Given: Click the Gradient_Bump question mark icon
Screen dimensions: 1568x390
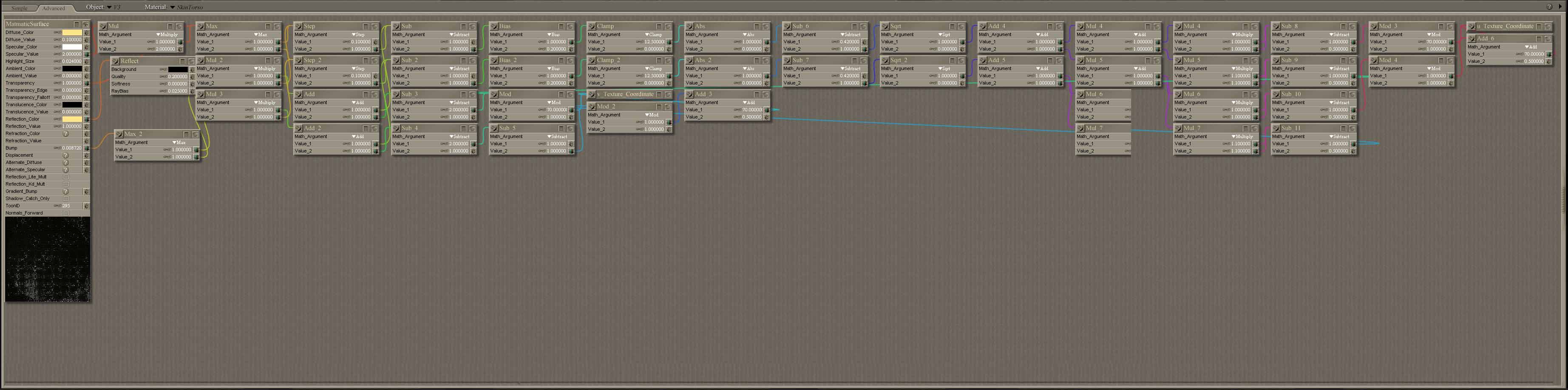Looking at the screenshot, I should pos(66,192).
